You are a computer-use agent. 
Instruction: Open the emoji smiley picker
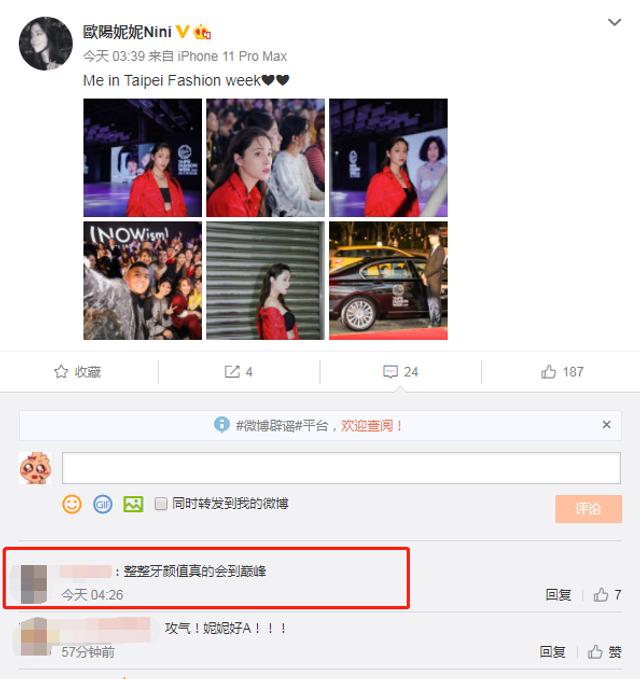pyautogui.click(x=72, y=504)
